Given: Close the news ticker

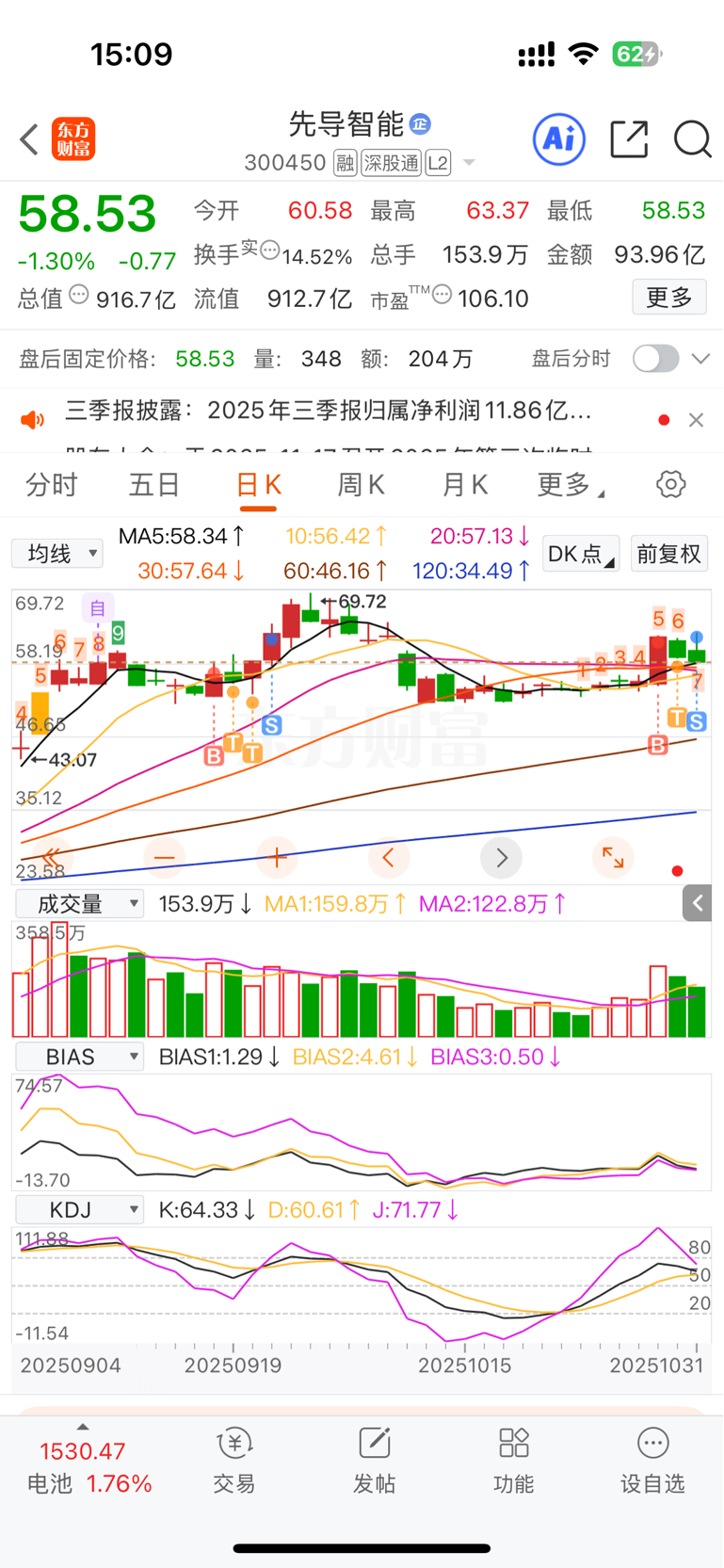Looking at the screenshot, I should click(x=696, y=420).
